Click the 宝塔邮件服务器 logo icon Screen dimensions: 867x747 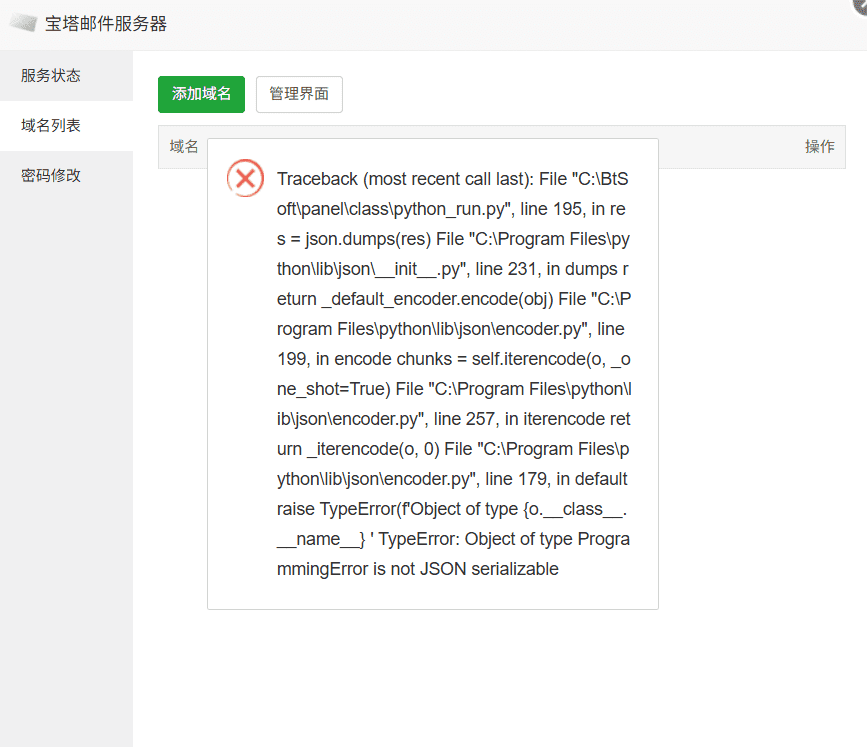[23, 23]
